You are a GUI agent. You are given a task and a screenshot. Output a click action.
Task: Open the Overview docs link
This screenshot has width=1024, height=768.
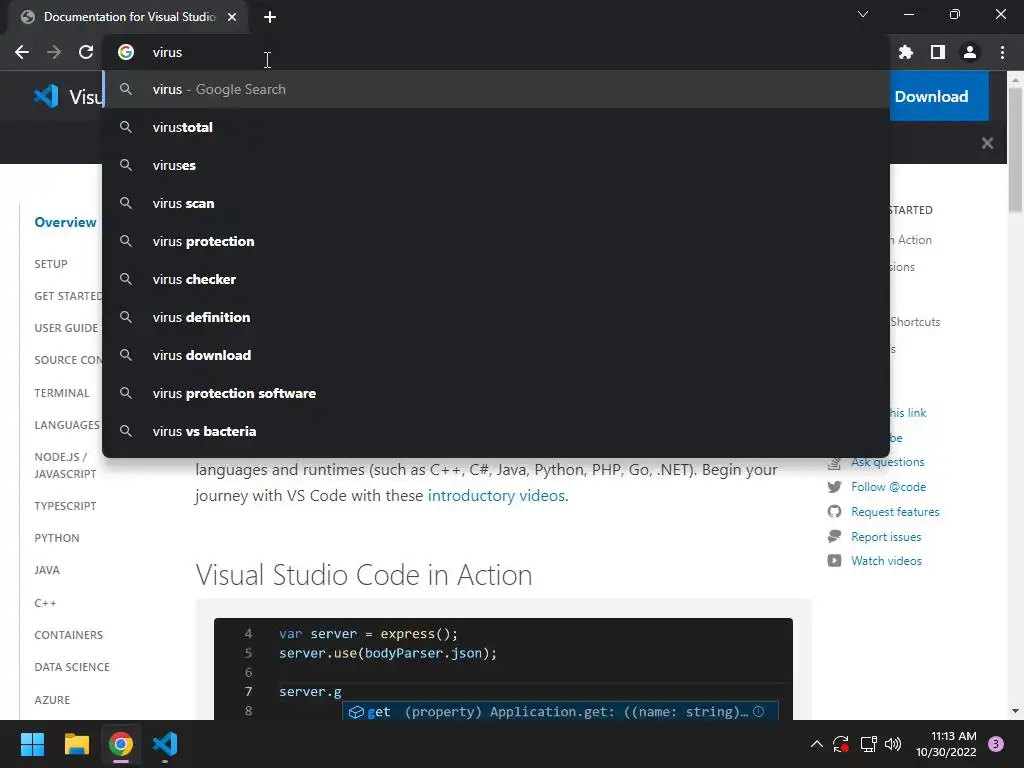(x=65, y=222)
